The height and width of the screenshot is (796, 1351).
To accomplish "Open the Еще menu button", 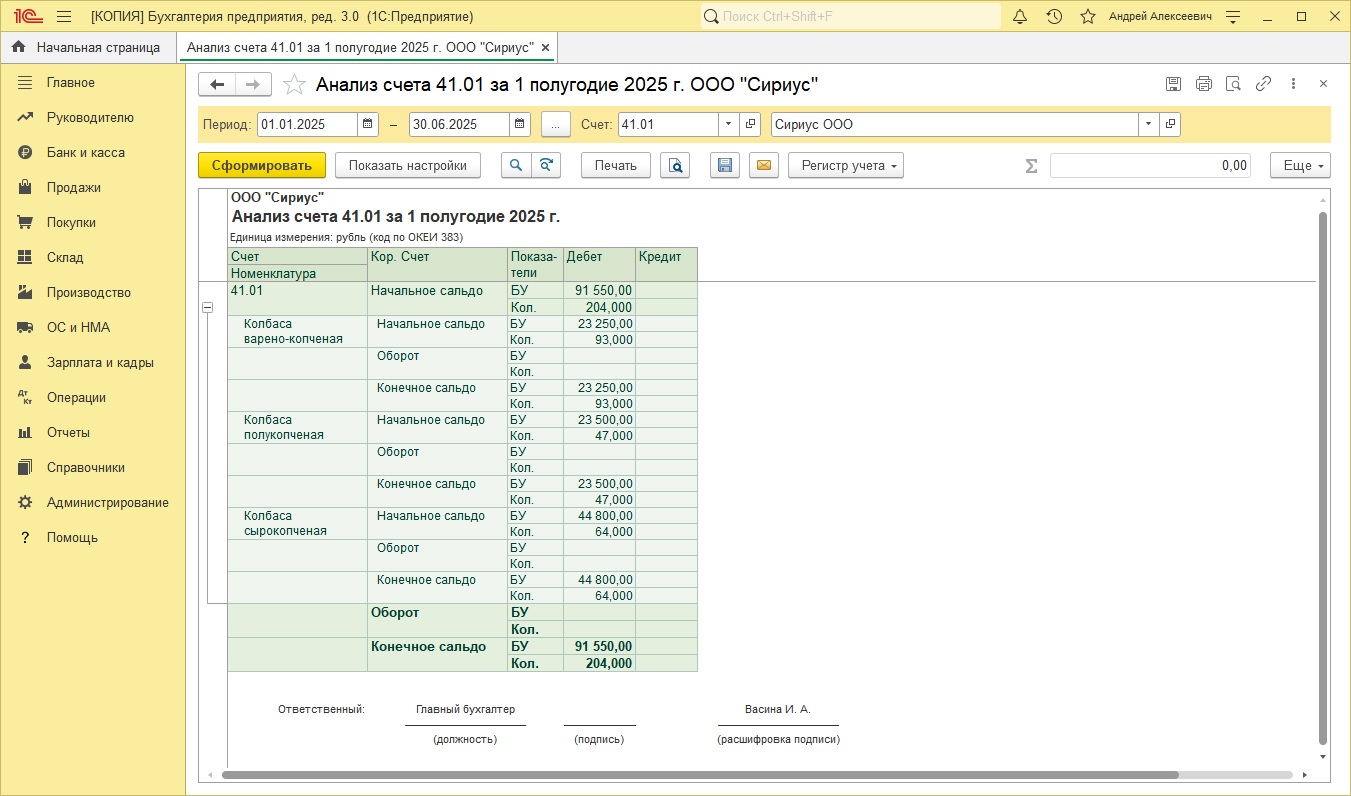I will 1300,166.
